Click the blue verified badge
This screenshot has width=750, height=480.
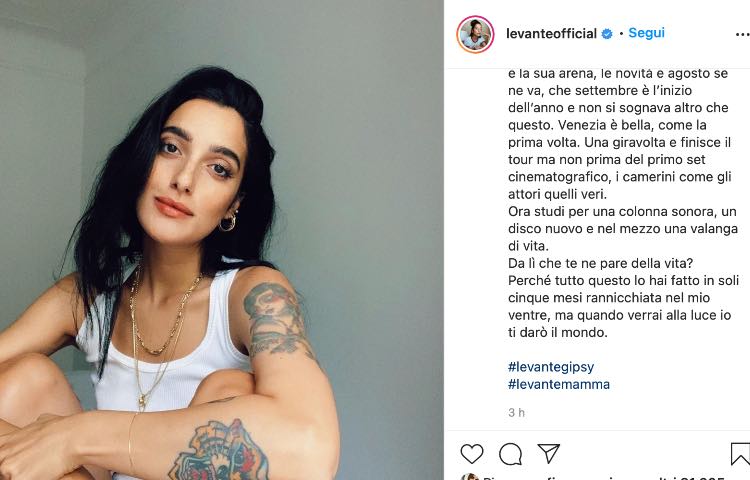[607, 34]
